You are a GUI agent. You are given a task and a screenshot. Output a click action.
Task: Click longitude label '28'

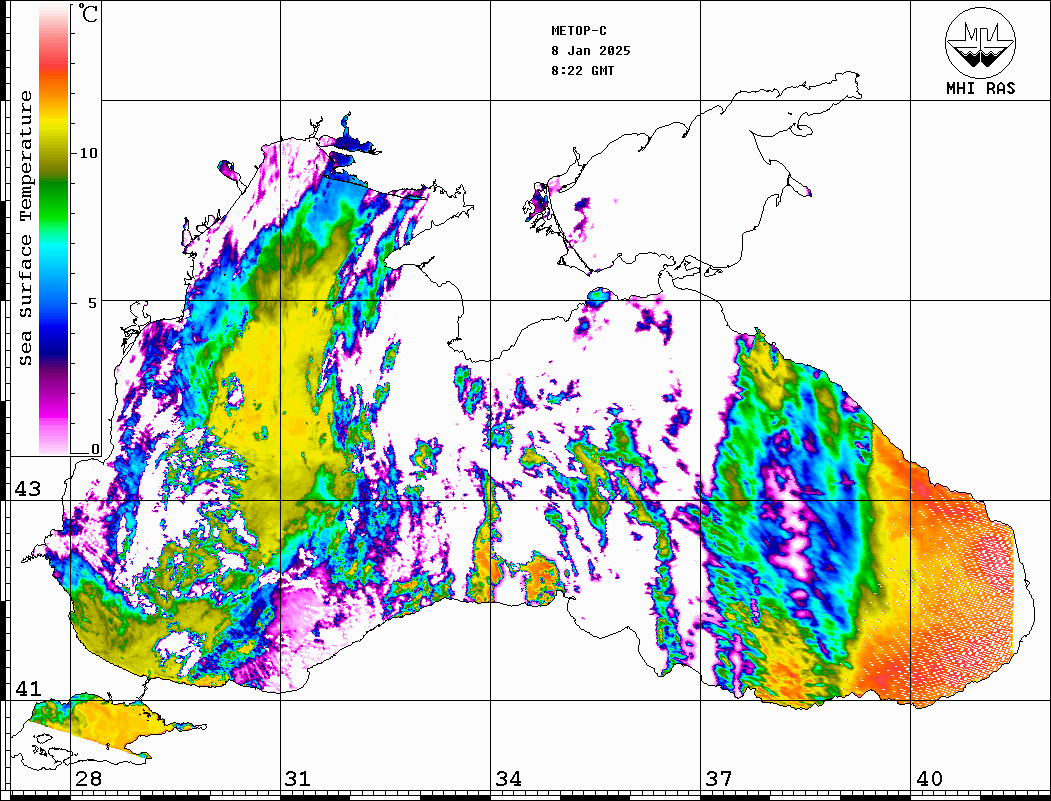click(88, 779)
